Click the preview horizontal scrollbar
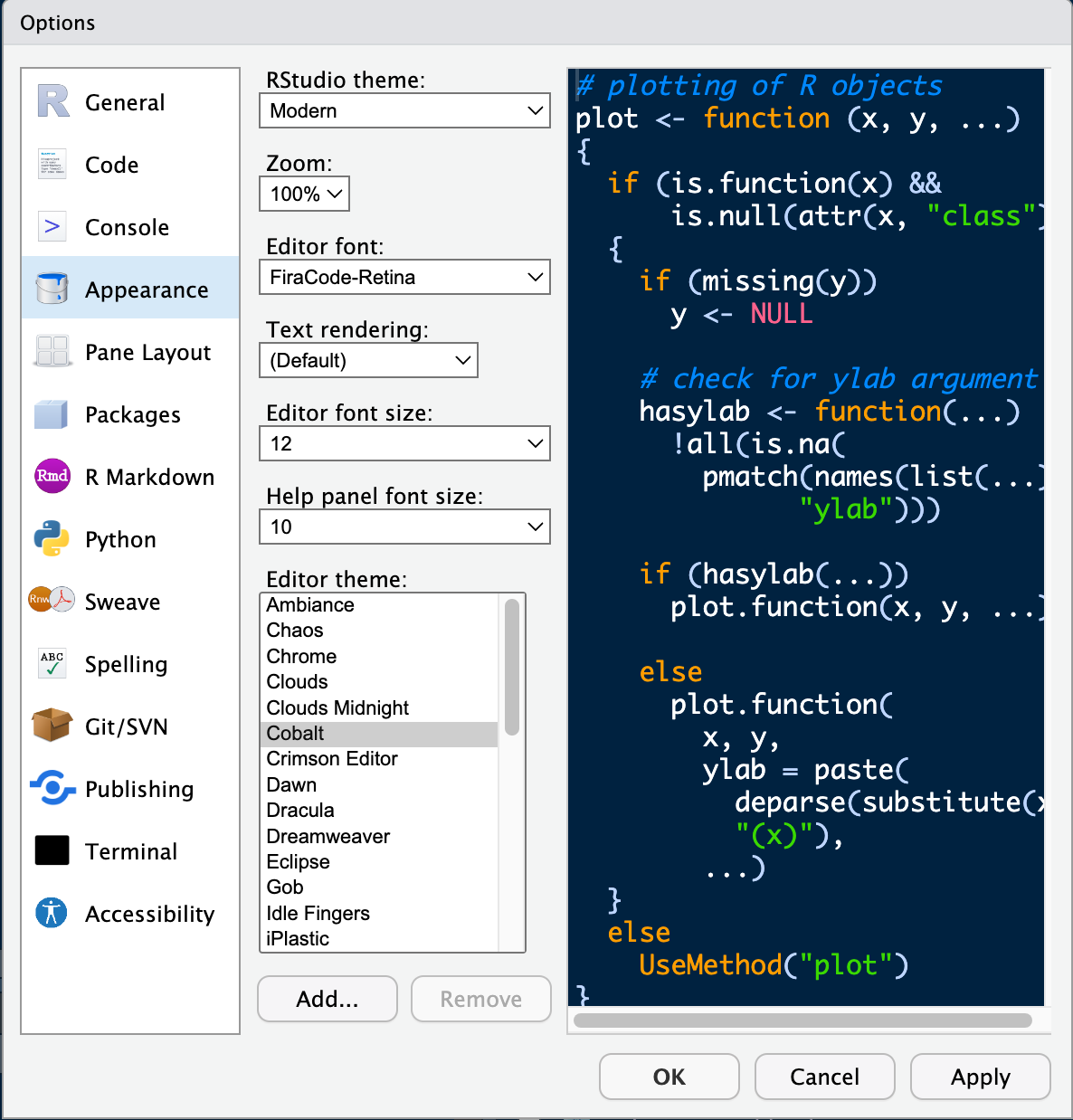 click(x=802, y=1020)
